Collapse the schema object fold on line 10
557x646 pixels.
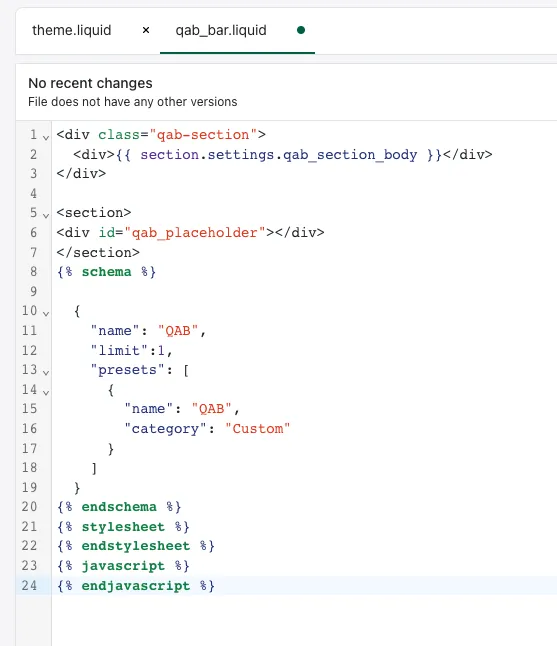click(46, 313)
